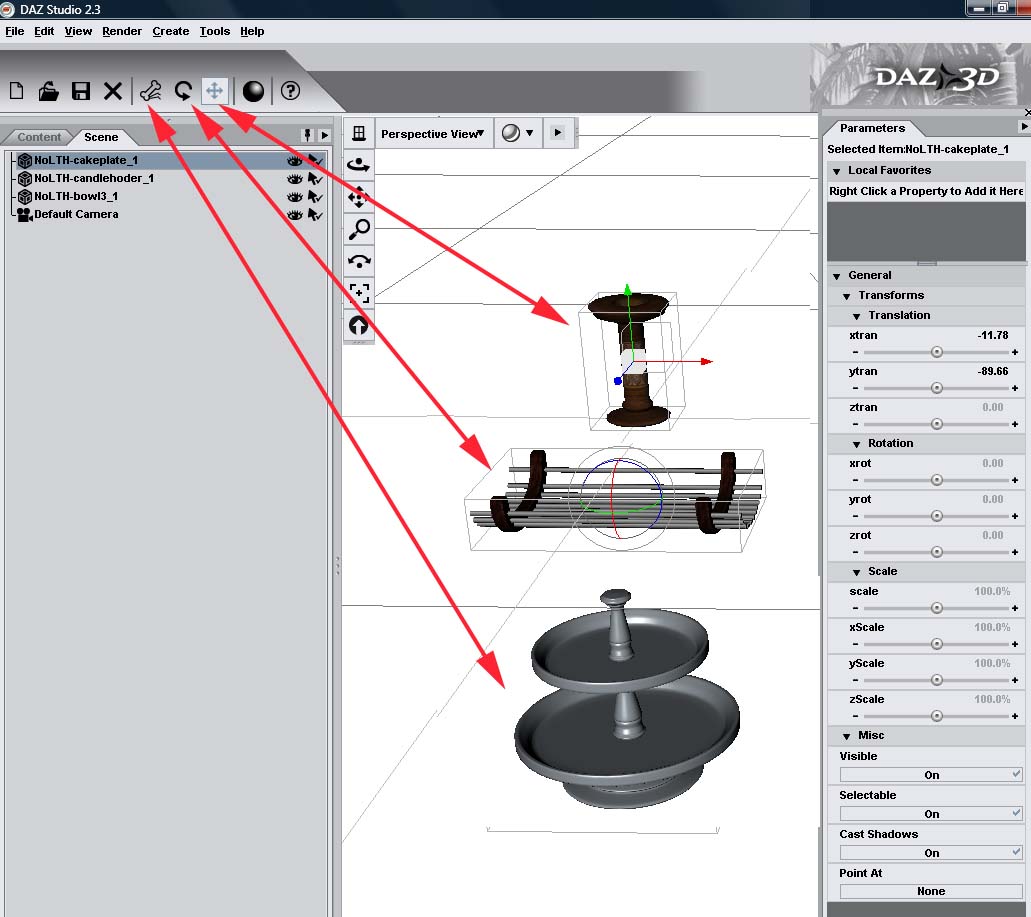The height and width of the screenshot is (917, 1031).
Task: Click the New scene icon
Action: coord(16,91)
